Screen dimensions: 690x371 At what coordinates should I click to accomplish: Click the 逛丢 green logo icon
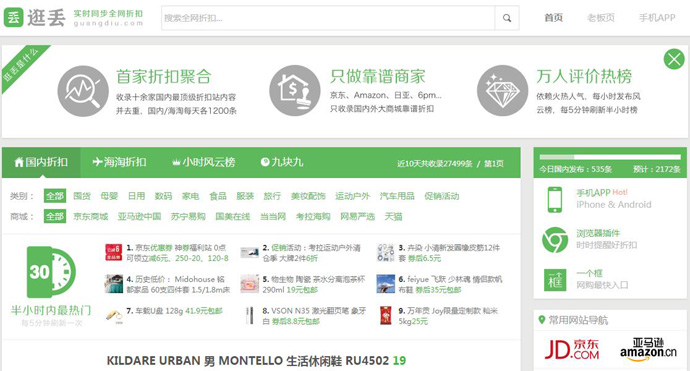(13, 18)
